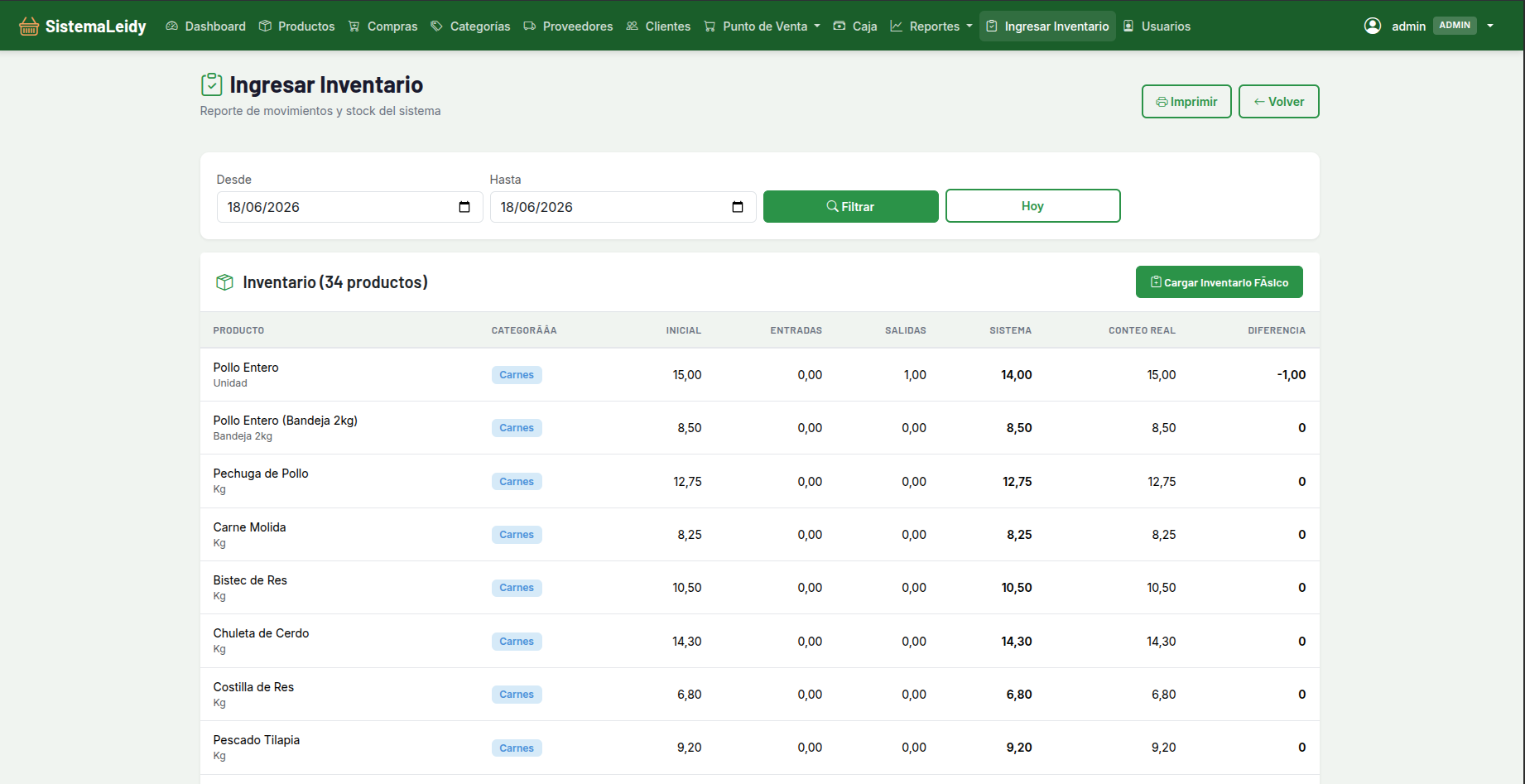
Task: Select the Pescado Tilapia product
Action: pyautogui.click(x=257, y=740)
